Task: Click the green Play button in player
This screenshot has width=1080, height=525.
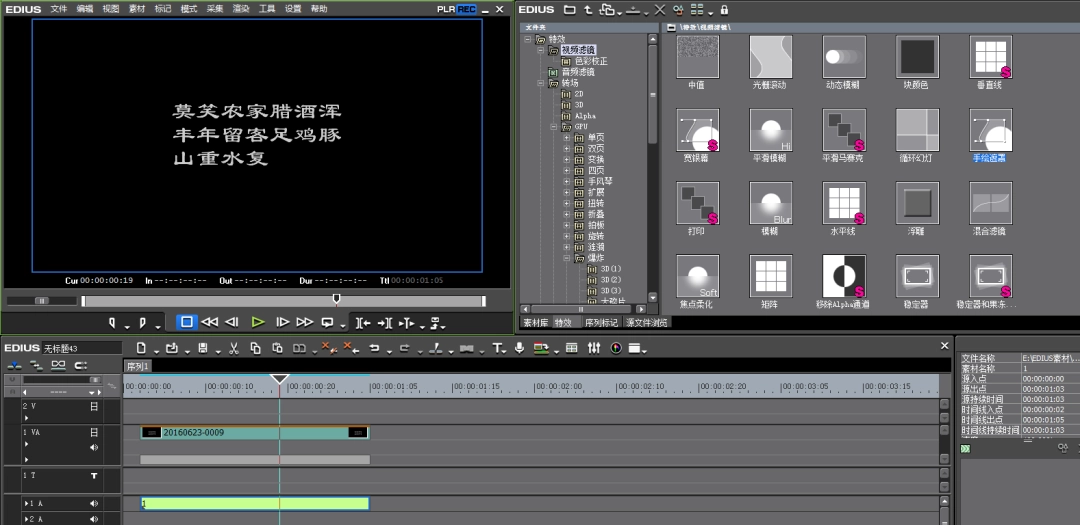Action: [x=258, y=322]
